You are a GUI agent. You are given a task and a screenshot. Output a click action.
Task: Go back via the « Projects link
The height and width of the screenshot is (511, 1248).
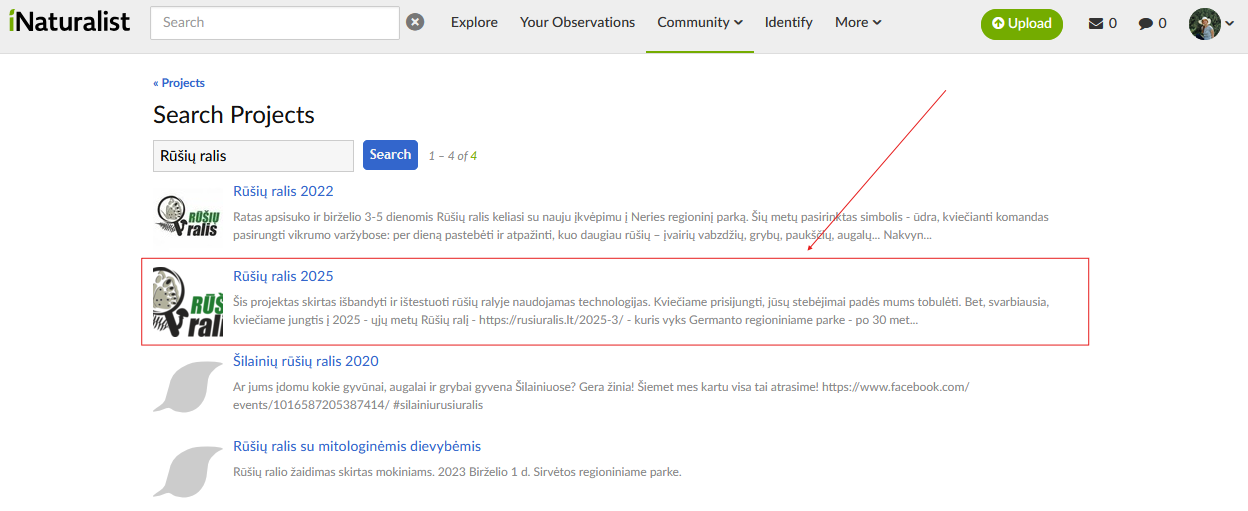[179, 83]
